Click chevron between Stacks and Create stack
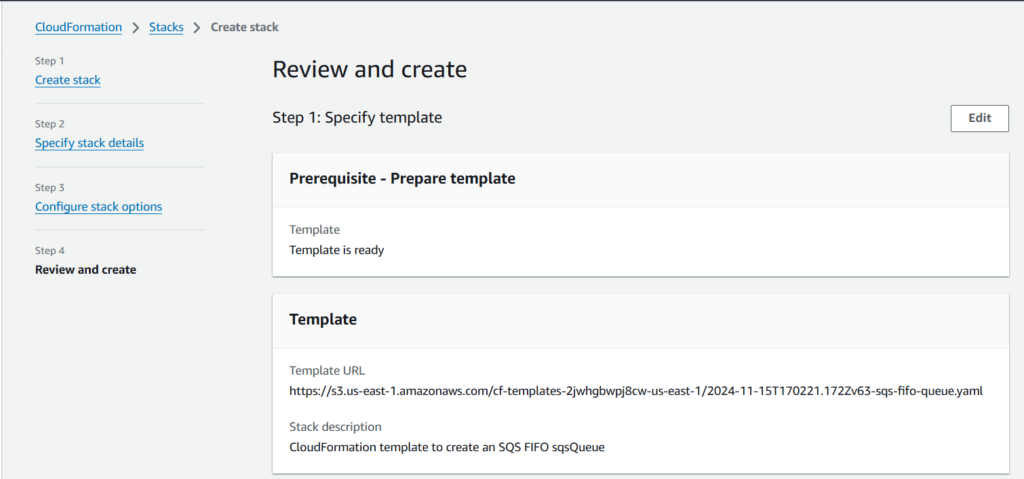This screenshot has width=1024, height=479. click(197, 27)
